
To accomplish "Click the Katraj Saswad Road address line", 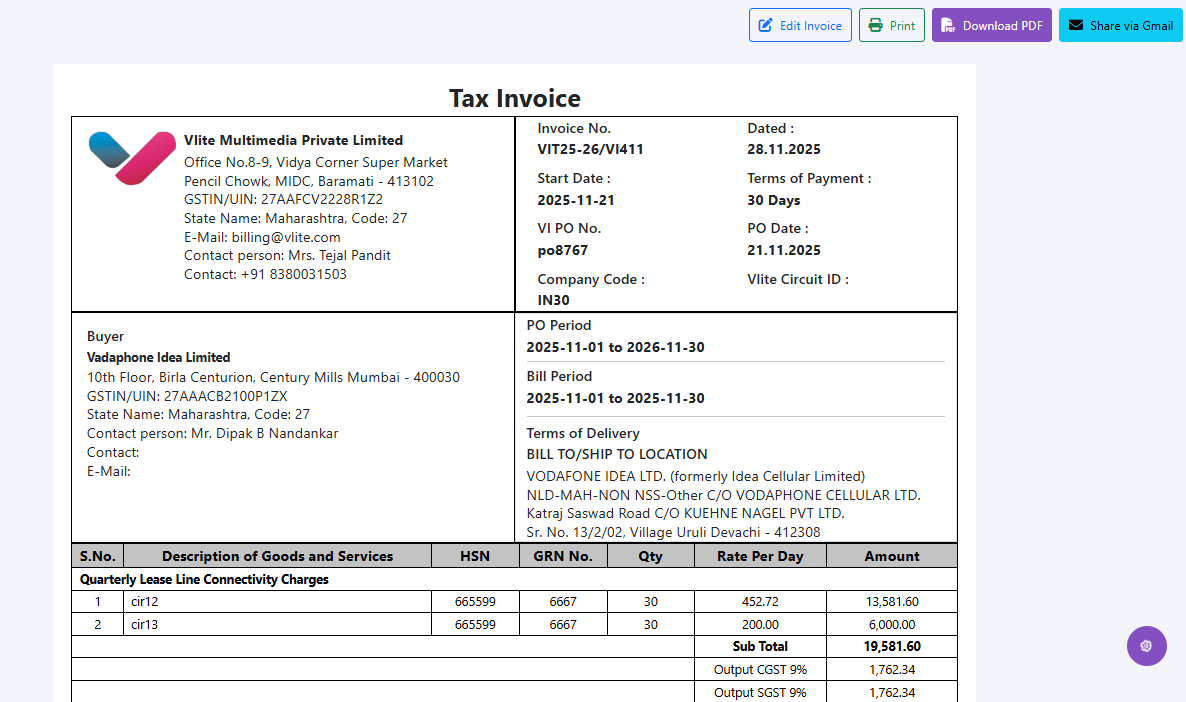I will click(x=685, y=513).
